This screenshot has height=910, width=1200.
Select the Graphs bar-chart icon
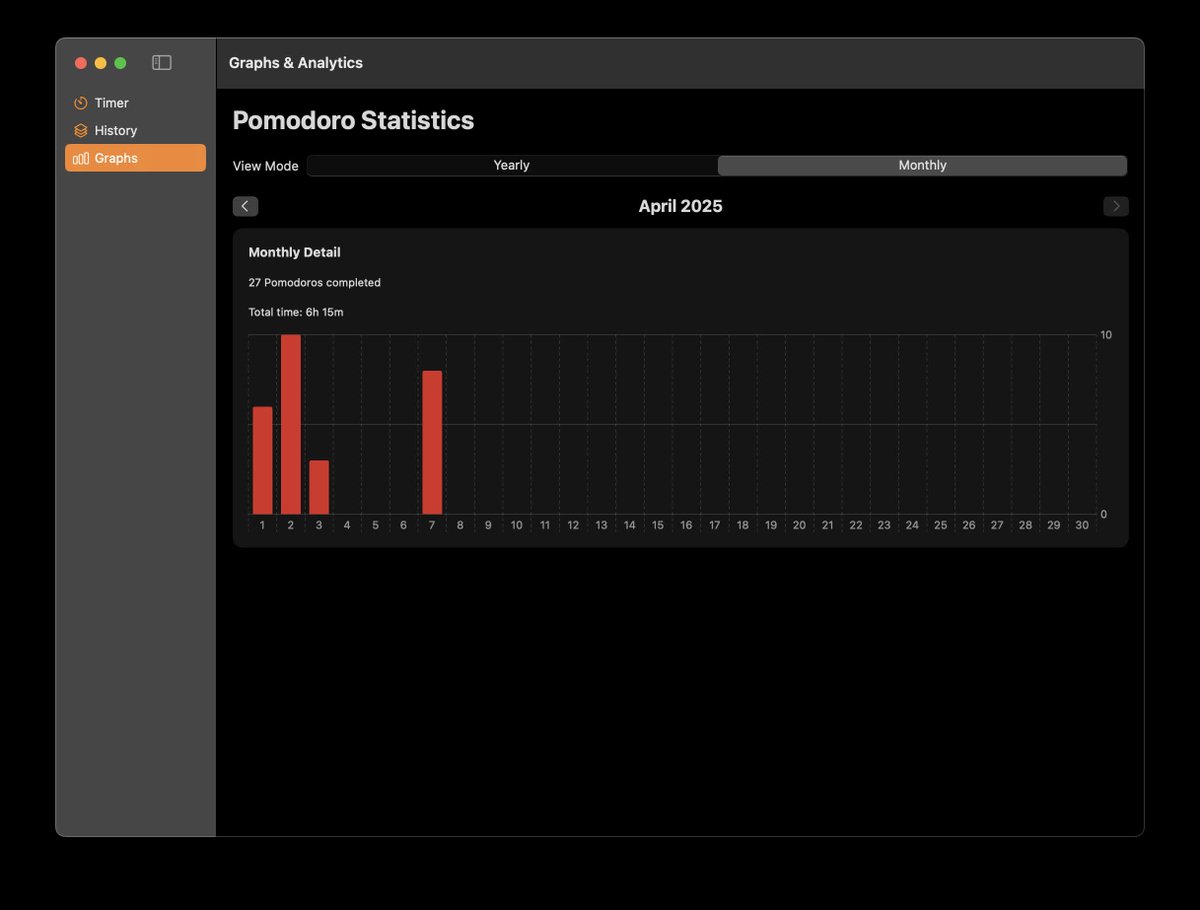(80, 157)
